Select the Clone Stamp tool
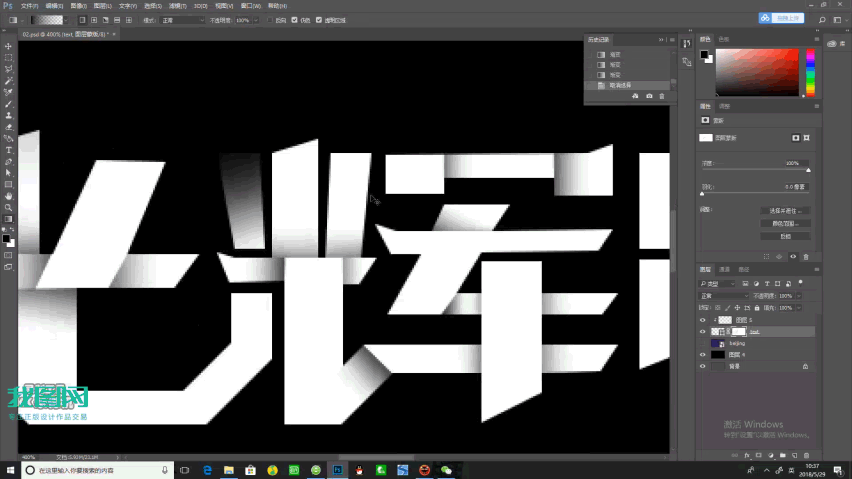This screenshot has height=479, width=852. click(x=8, y=115)
